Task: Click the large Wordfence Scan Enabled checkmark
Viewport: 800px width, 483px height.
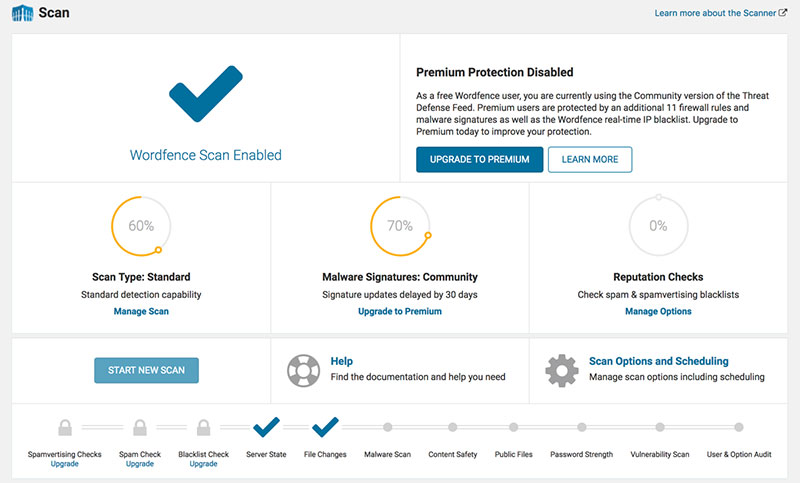Action: pos(205,97)
